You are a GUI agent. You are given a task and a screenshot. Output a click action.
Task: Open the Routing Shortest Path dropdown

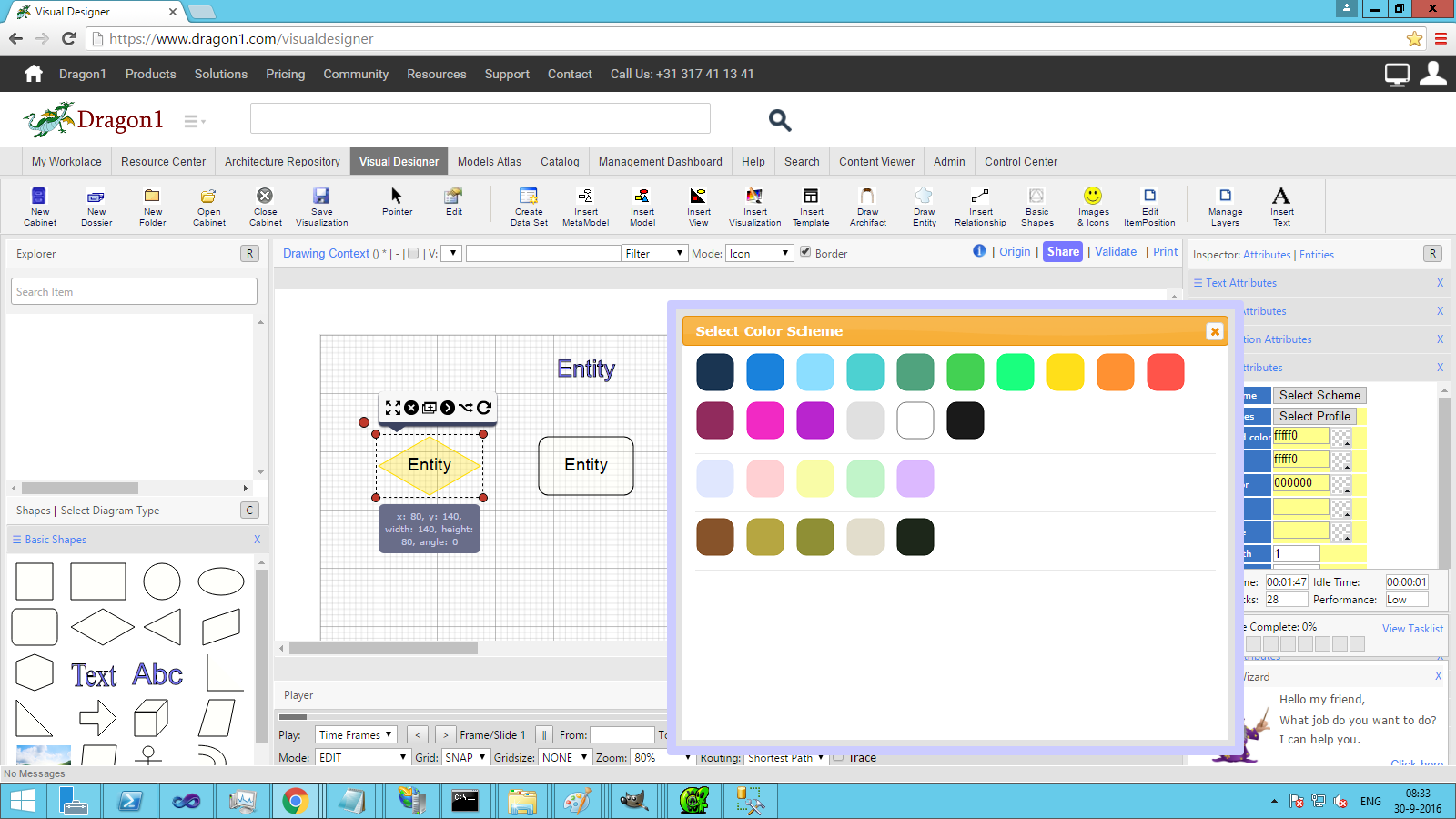pos(785,757)
